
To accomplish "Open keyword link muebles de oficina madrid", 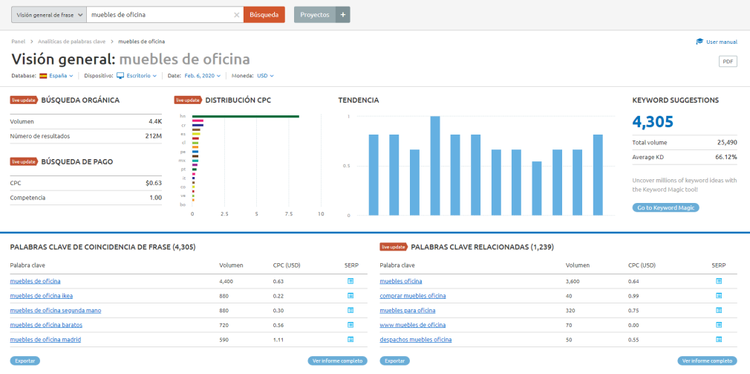I will pos(45,340).
